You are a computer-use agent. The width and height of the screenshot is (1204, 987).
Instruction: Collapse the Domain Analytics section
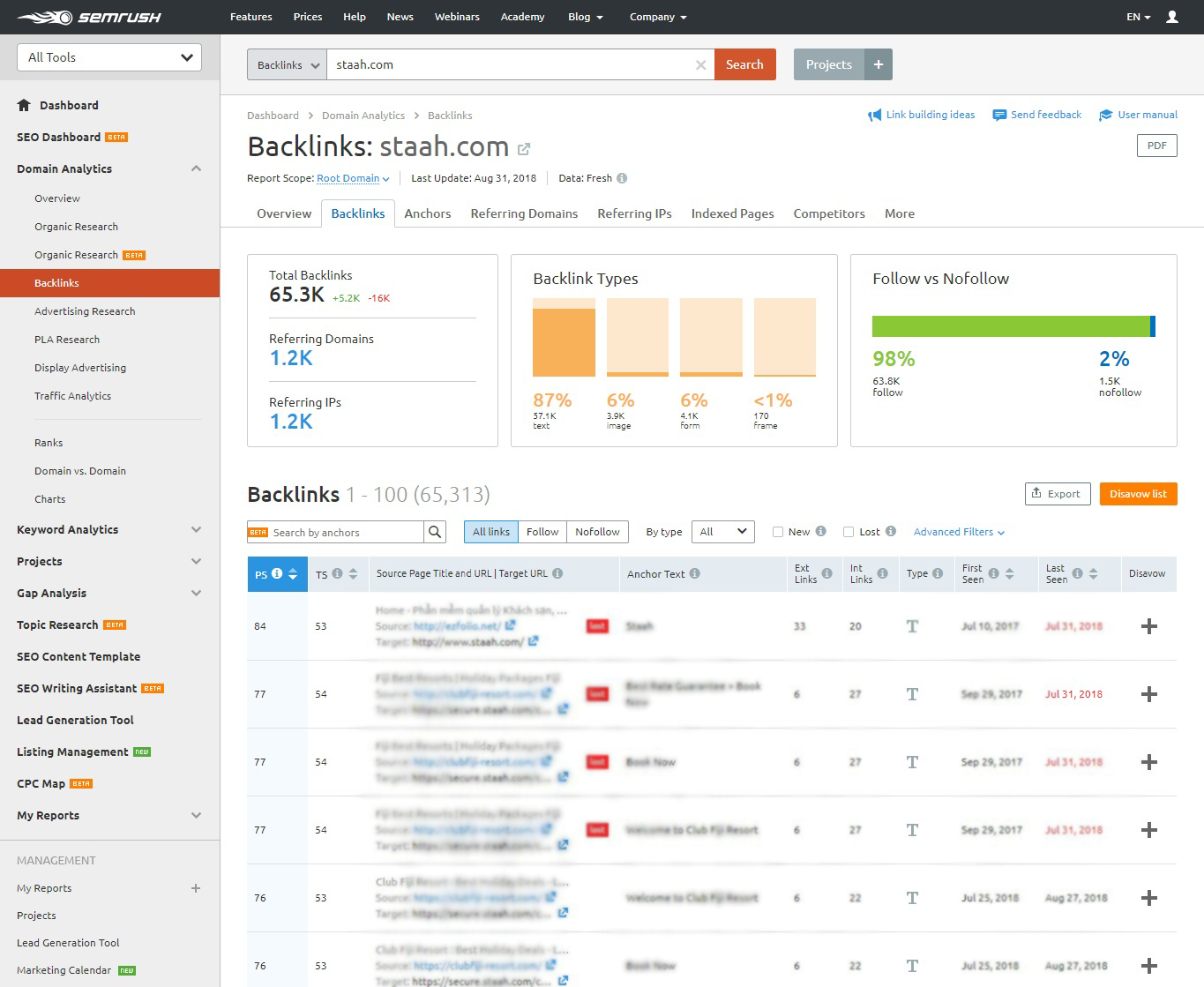[196, 168]
